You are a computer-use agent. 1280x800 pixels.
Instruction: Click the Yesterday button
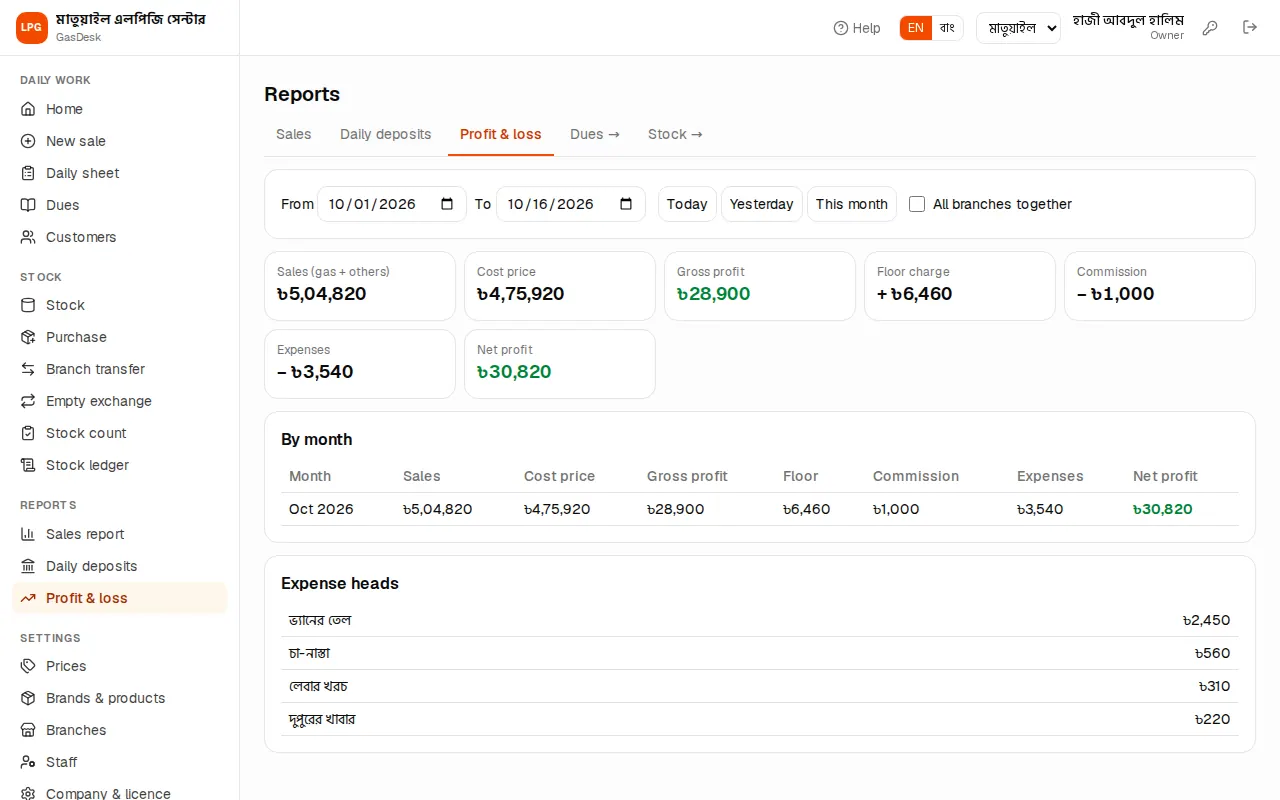762,204
